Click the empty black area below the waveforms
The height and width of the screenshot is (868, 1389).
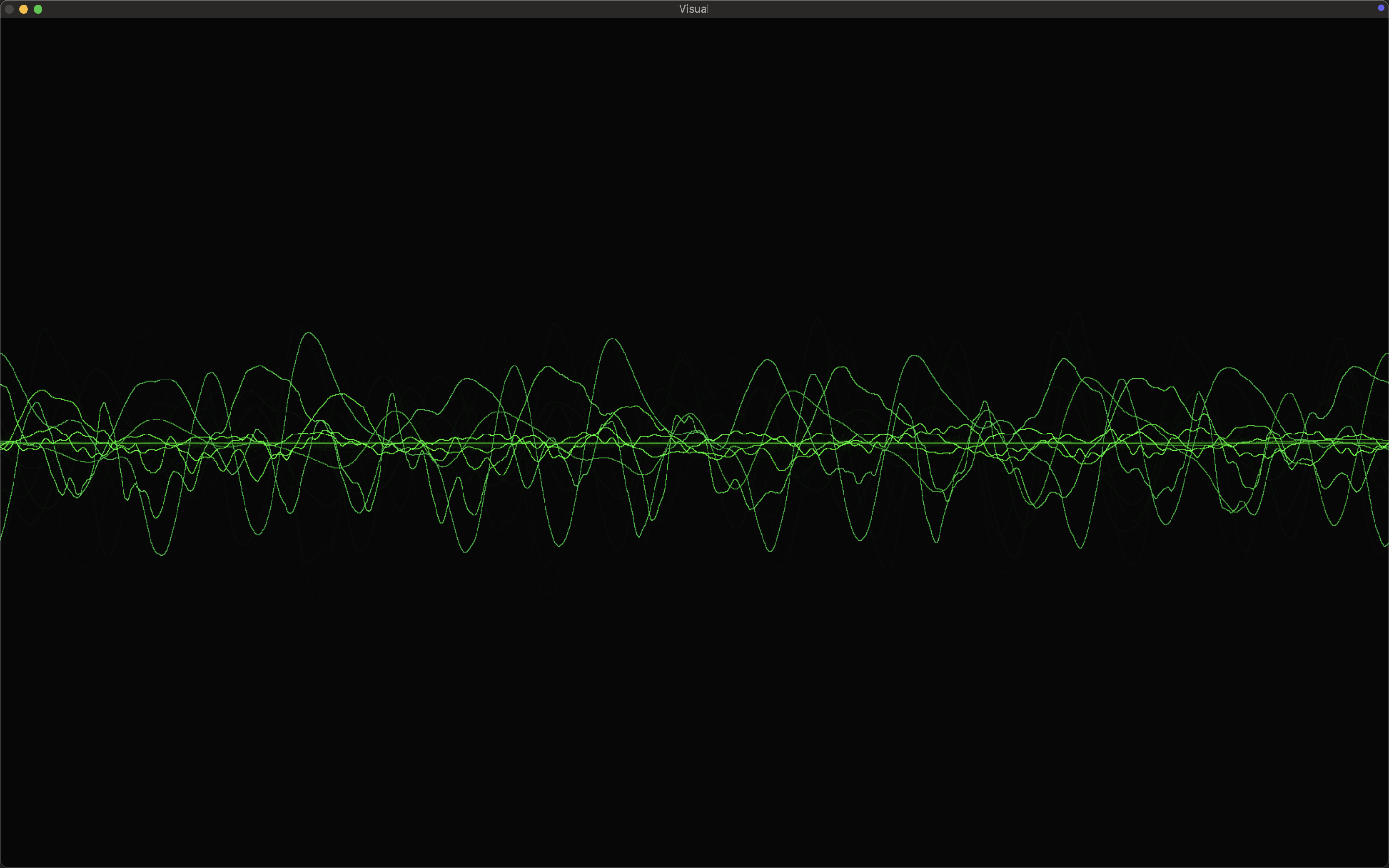tap(694, 718)
